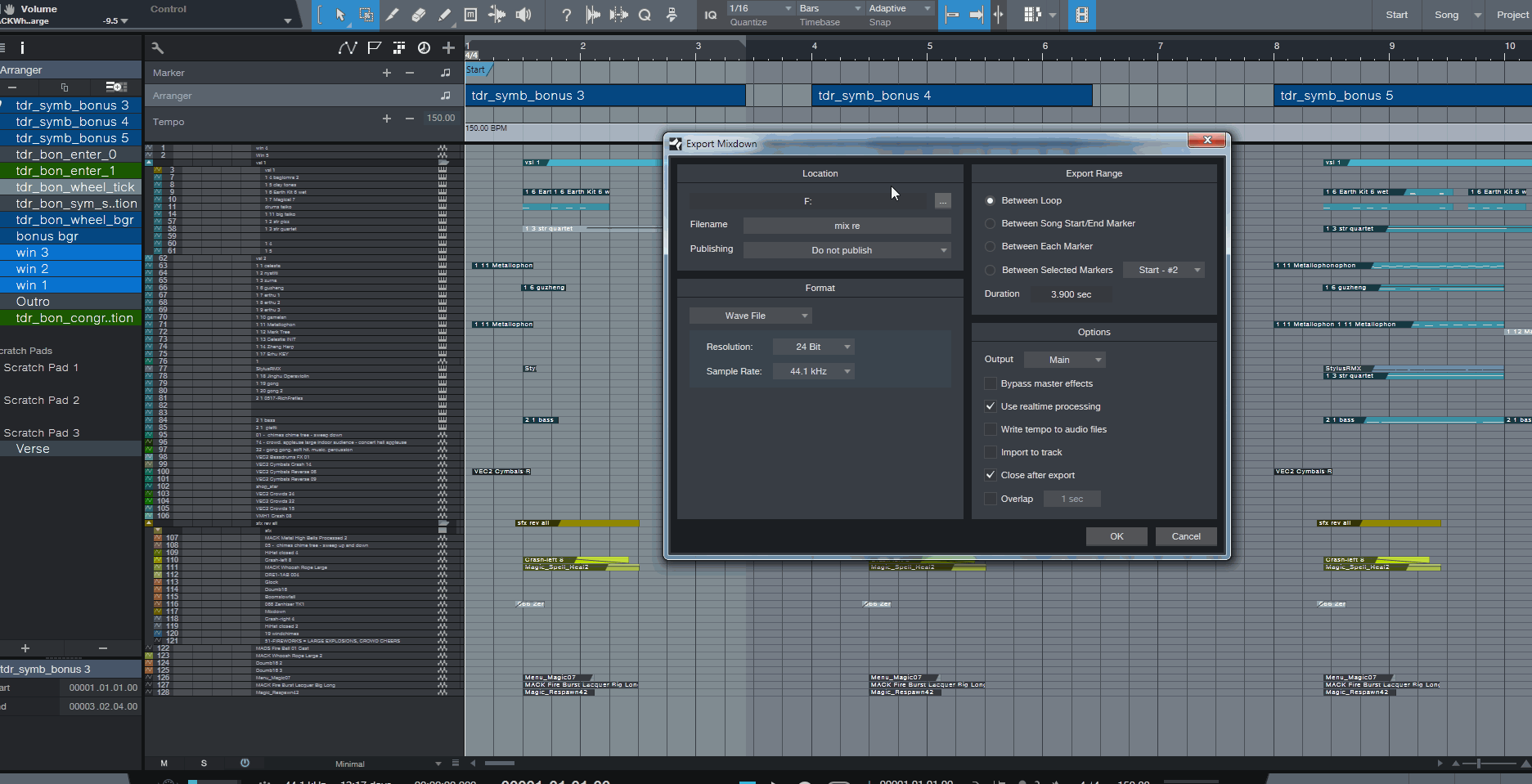The height and width of the screenshot is (784, 1532).
Task: Adjust the zoom slider at bottom right
Action: pyautogui.click(x=1478, y=764)
